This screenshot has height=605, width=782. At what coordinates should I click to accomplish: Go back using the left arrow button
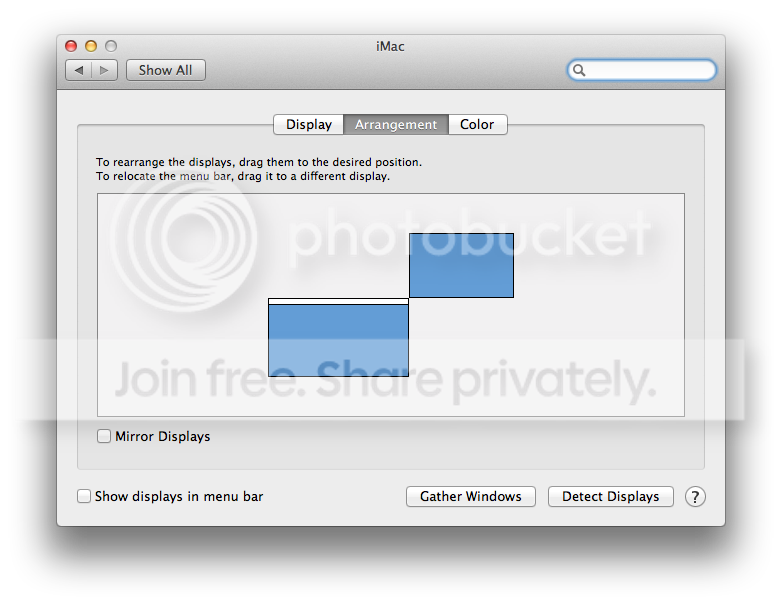click(x=79, y=70)
